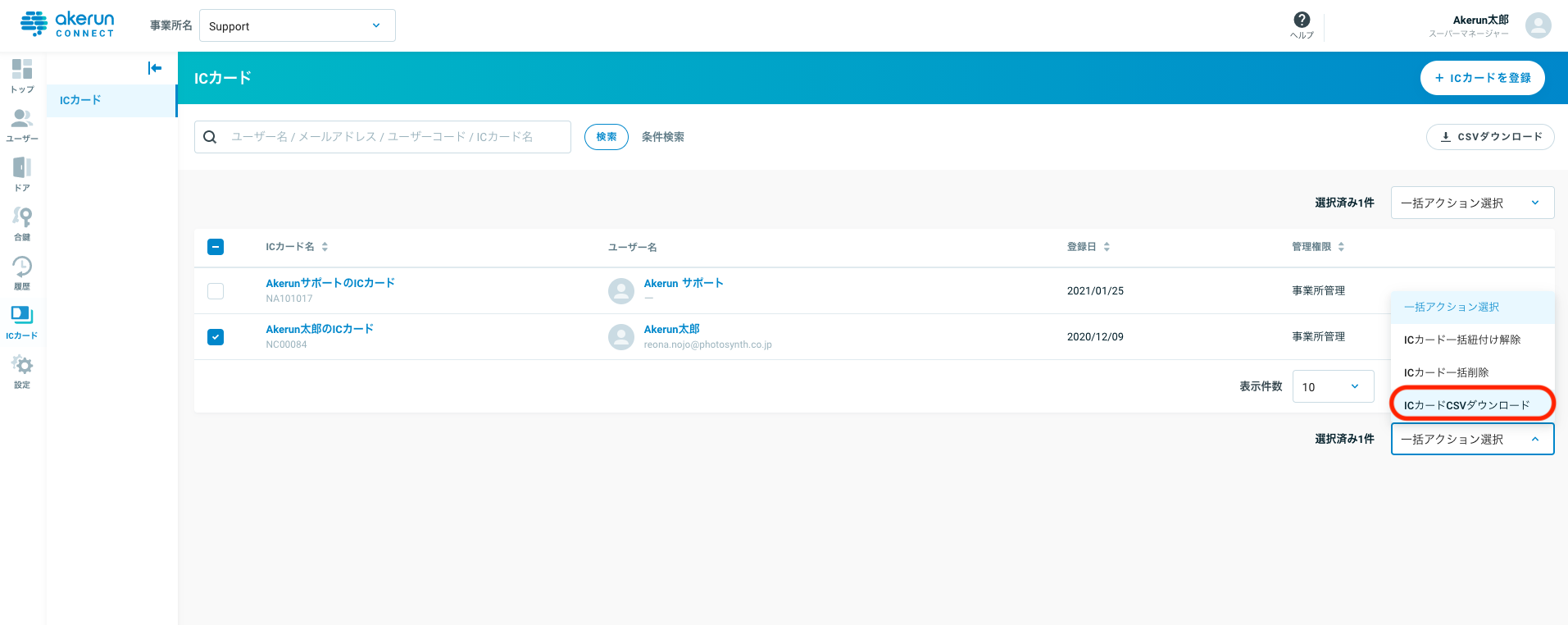The height and width of the screenshot is (625, 1568).
Task: Uncheck the Akerun太郎のICカード row checkbox
Action: (x=216, y=337)
